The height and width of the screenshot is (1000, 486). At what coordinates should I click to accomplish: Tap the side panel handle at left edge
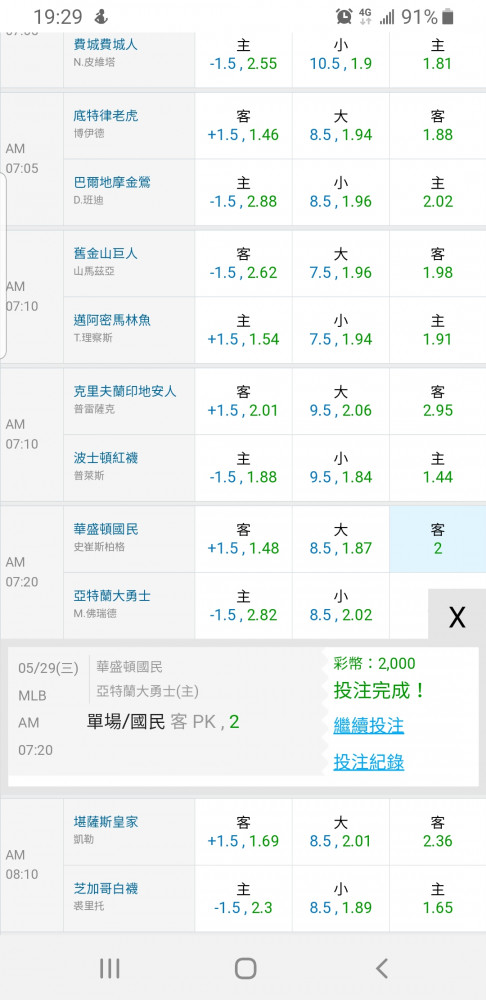3,265
